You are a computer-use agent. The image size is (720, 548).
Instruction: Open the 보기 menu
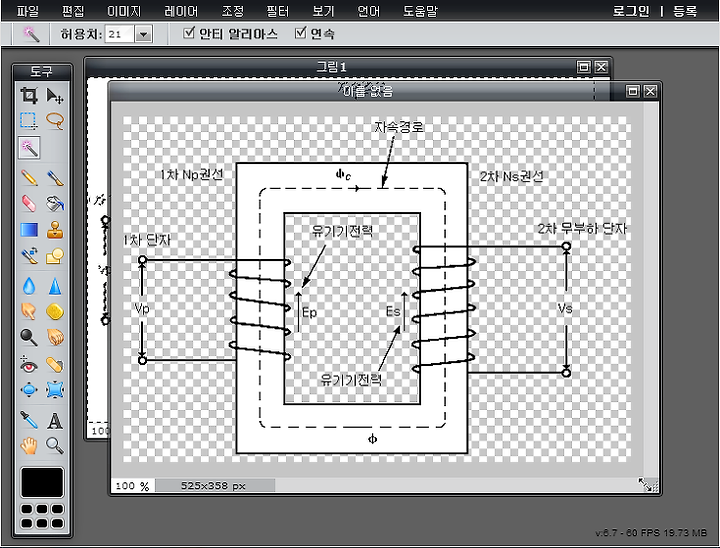[323, 11]
